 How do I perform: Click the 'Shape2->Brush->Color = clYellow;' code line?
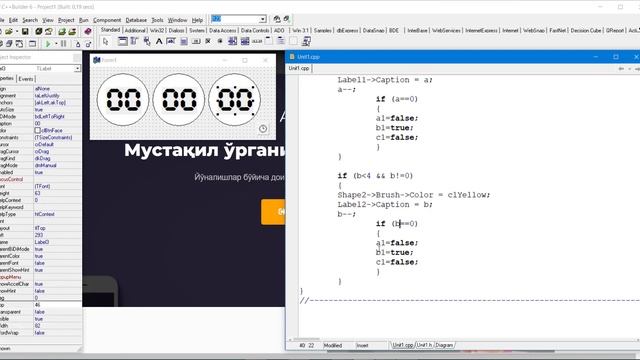414,195
